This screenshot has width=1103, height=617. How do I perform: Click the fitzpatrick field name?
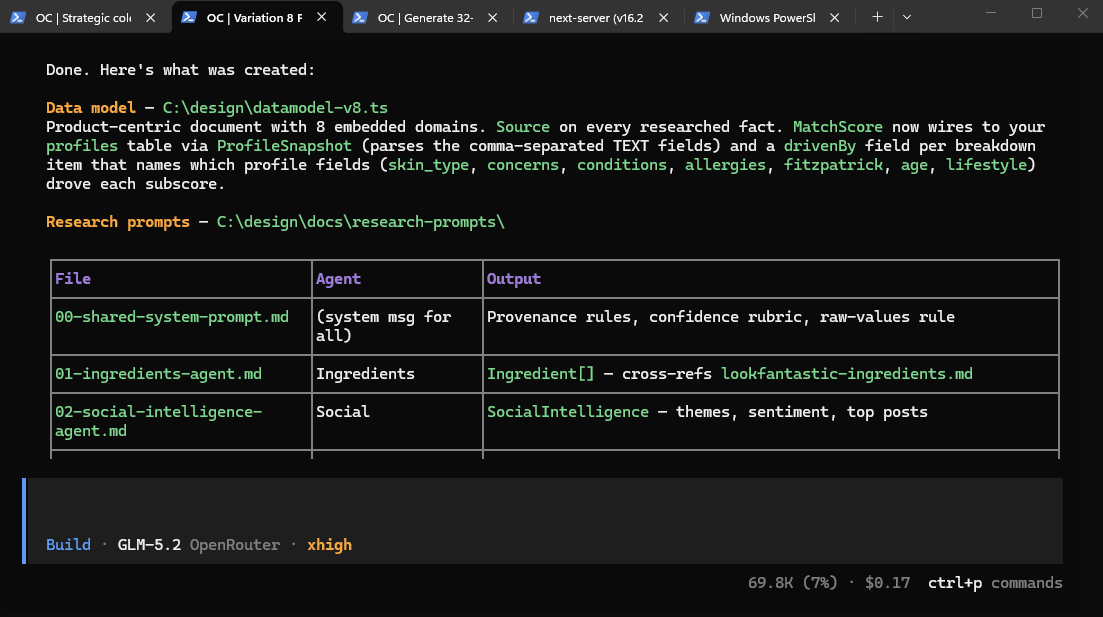[833, 165]
